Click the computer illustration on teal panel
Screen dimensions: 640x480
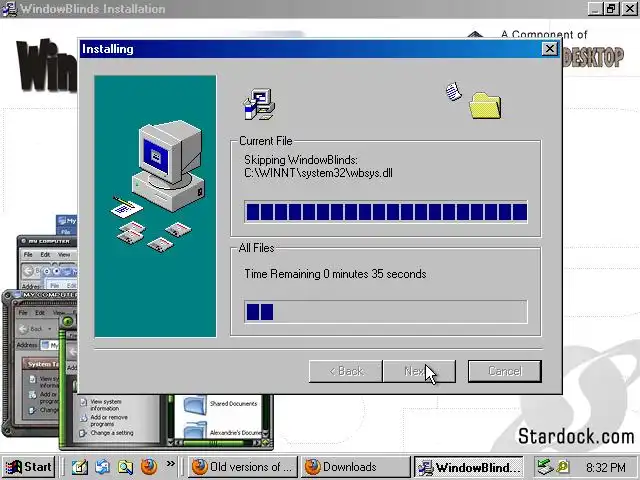click(x=168, y=165)
